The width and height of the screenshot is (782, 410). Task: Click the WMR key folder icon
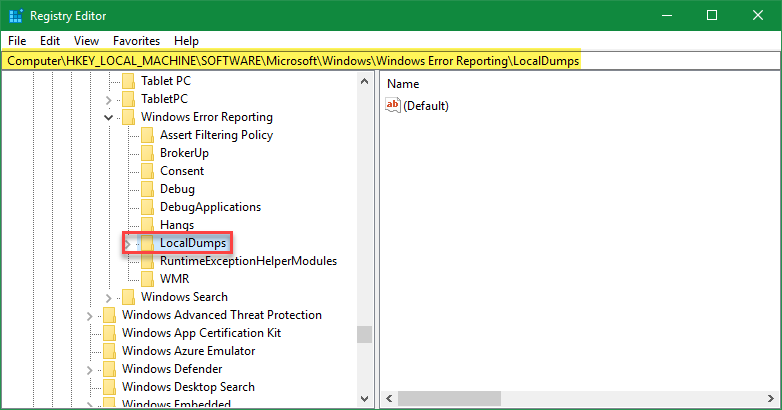[148, 279]
